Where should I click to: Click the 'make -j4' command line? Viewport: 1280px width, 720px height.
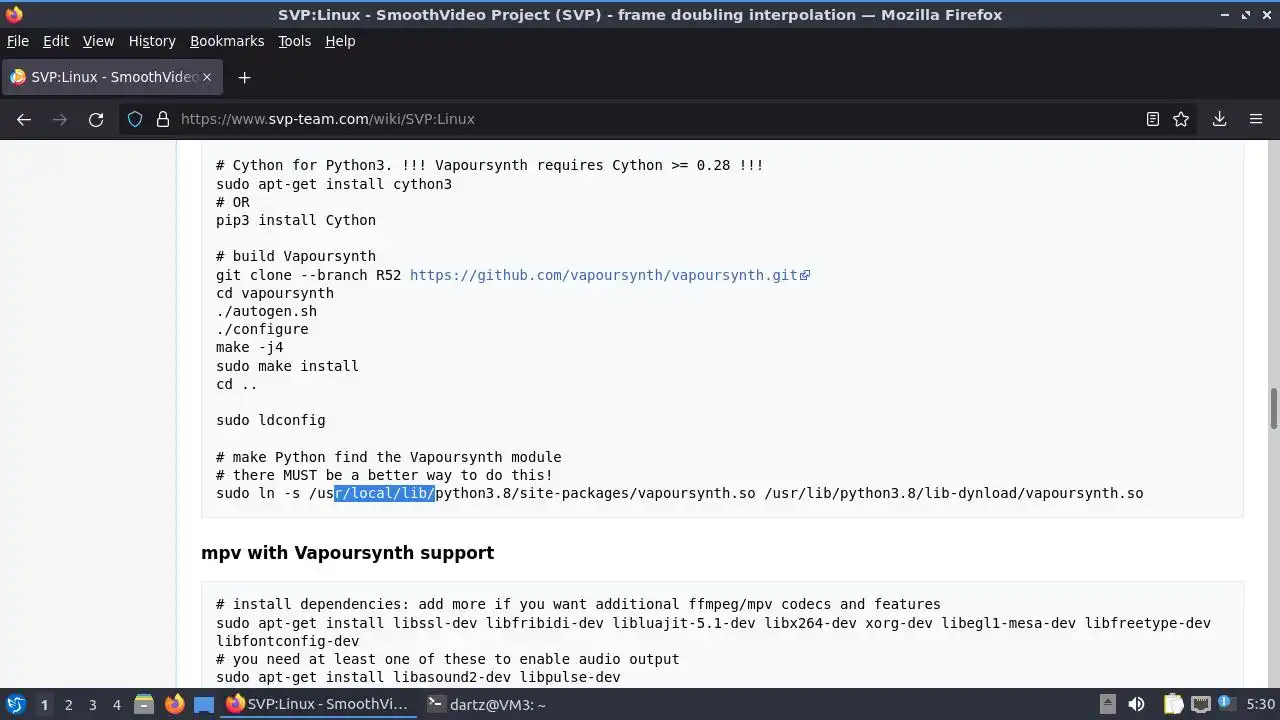click(x=250, y=348)
